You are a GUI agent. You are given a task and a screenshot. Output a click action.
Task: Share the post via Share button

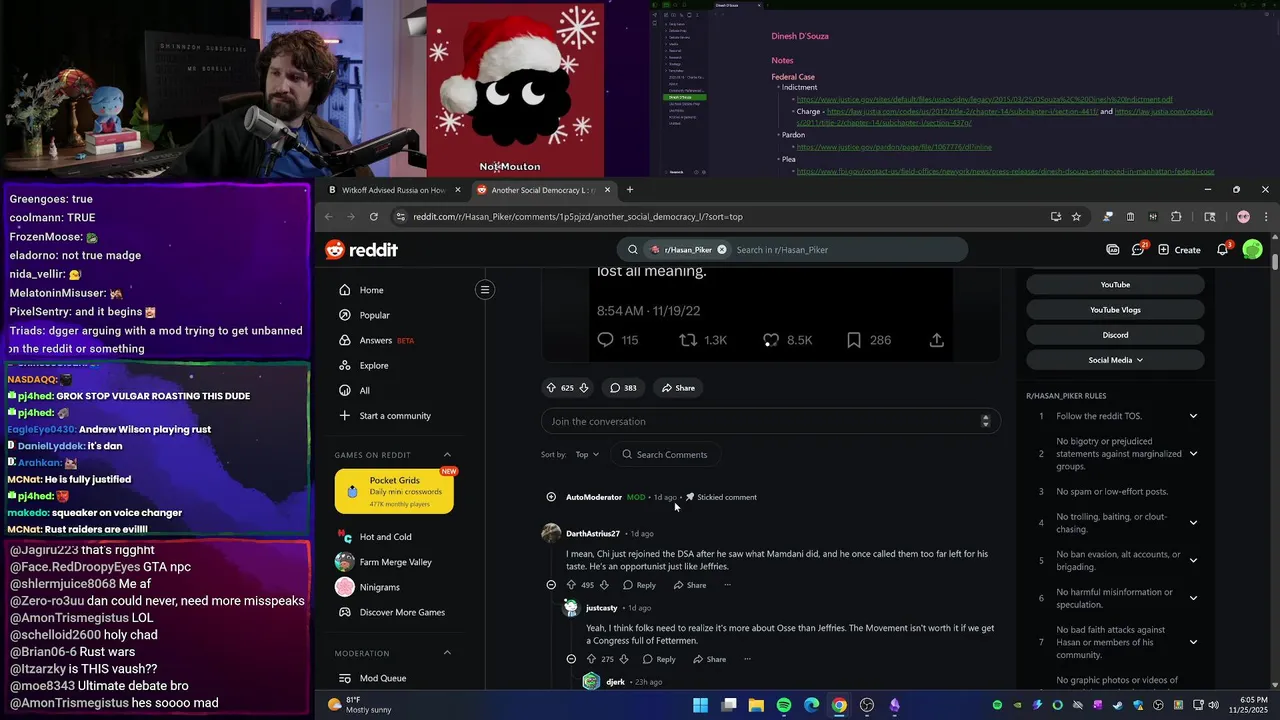(x=677, y=388)
